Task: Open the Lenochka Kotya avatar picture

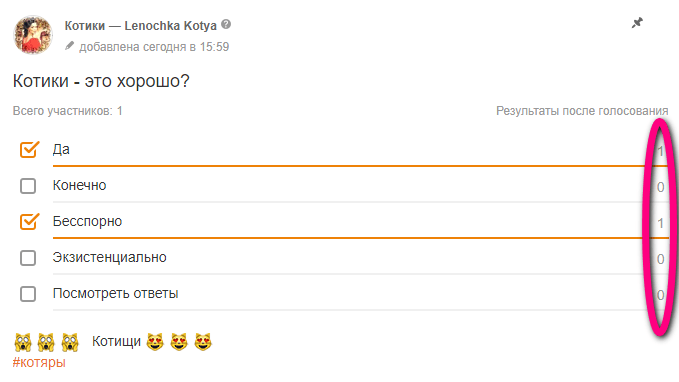Action: tap(33, 35)
